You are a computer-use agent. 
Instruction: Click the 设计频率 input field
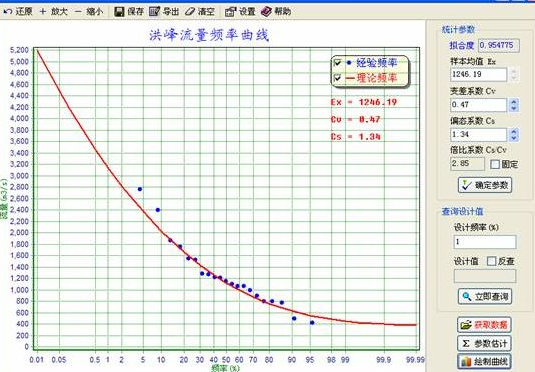(x=485, y=242)
